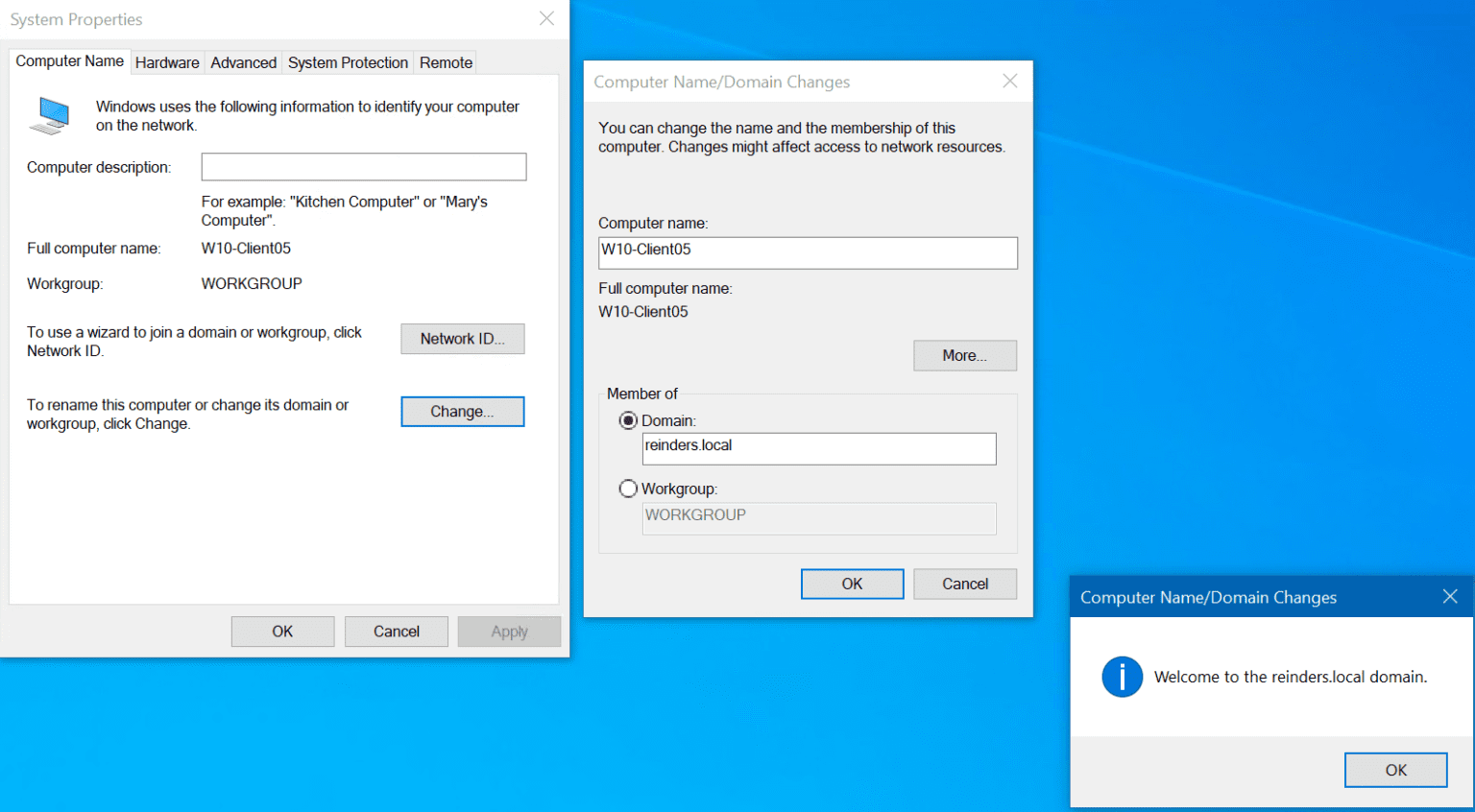
Task: Click the blue information icon in welcome dialog
Action: click(1122, 677)
